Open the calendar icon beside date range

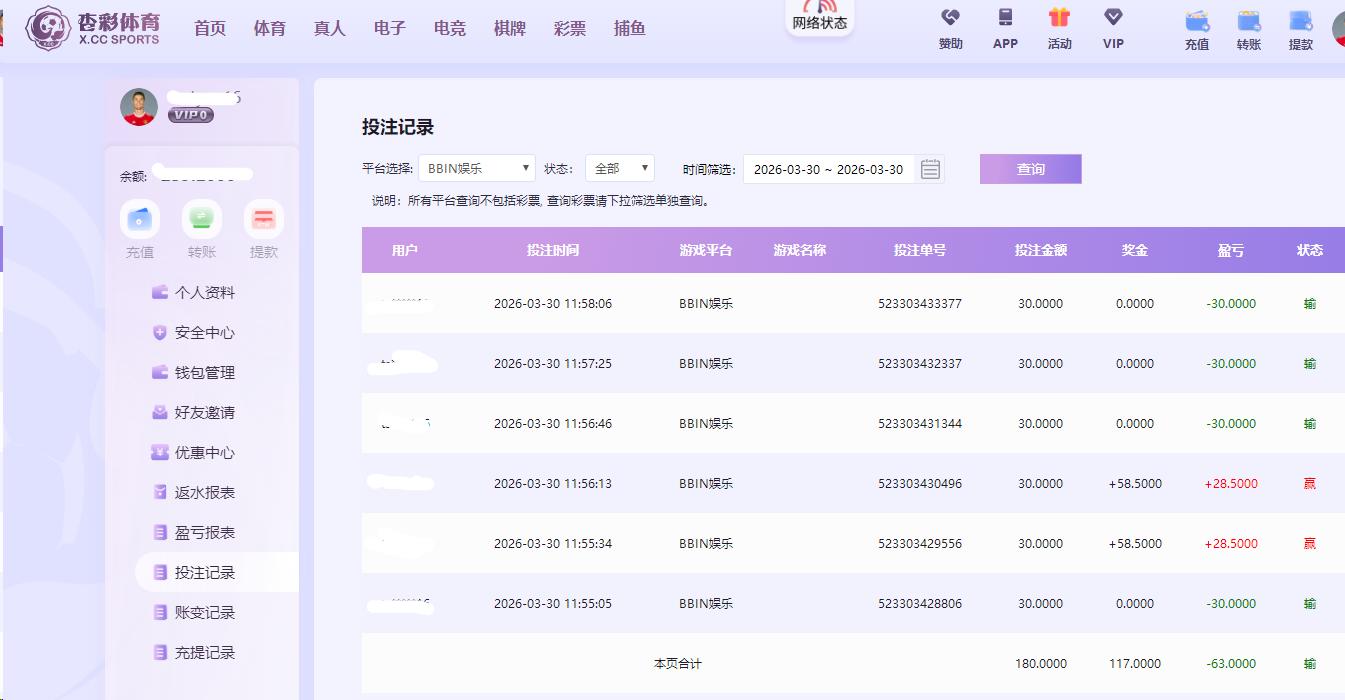(930, 169)
